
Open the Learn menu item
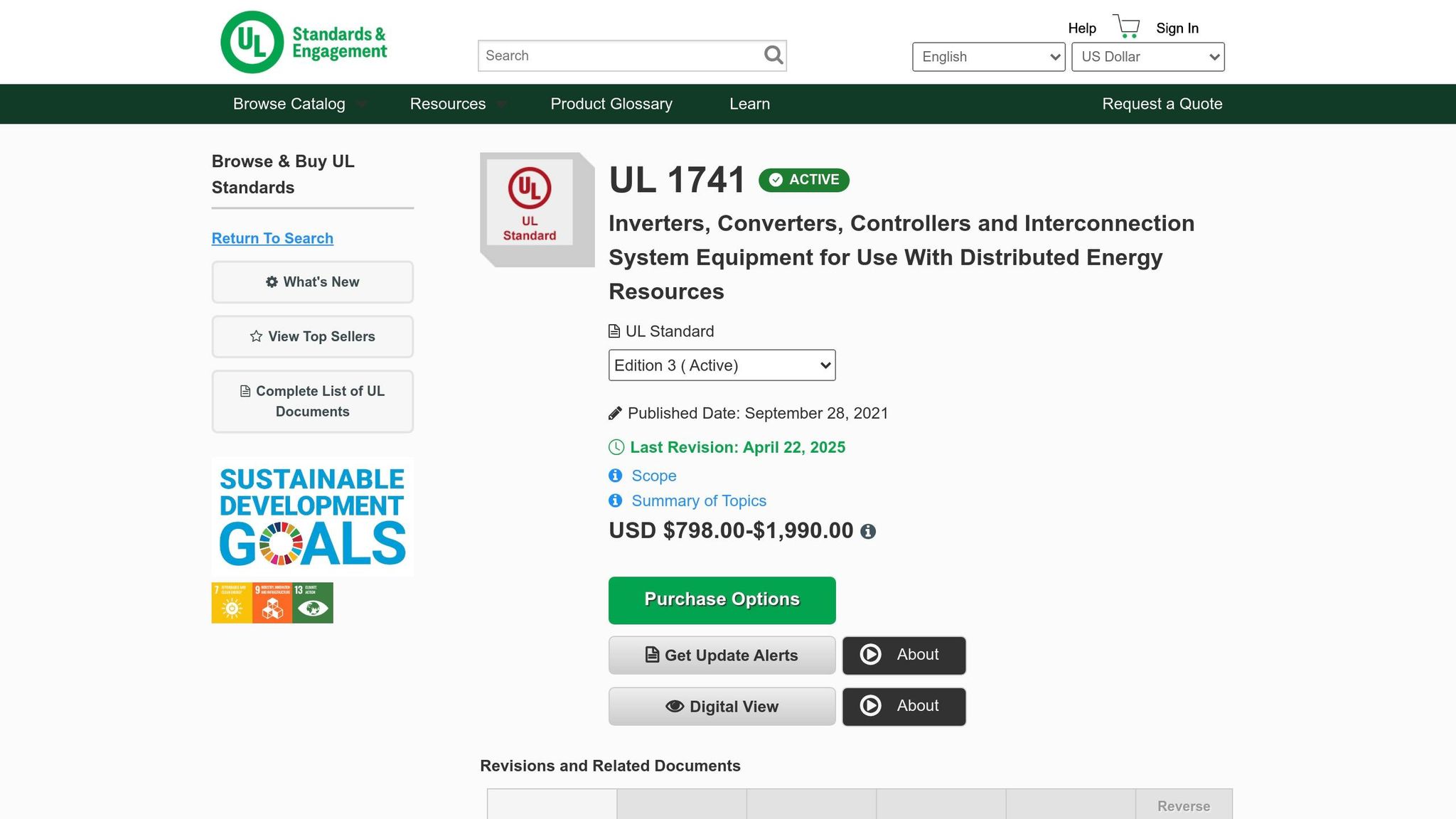click(x=749, y=104)
